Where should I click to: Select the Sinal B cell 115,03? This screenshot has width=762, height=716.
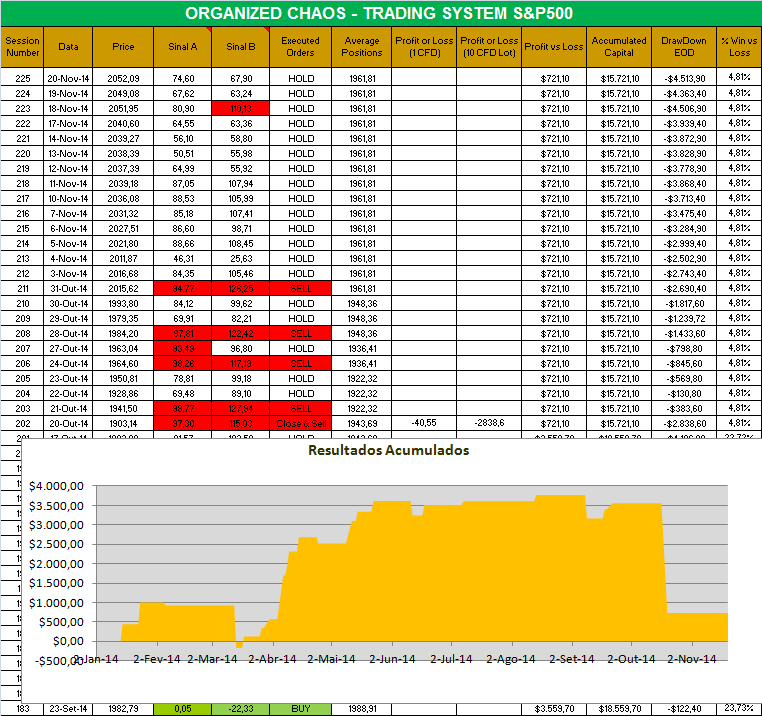tap(241, 423)
